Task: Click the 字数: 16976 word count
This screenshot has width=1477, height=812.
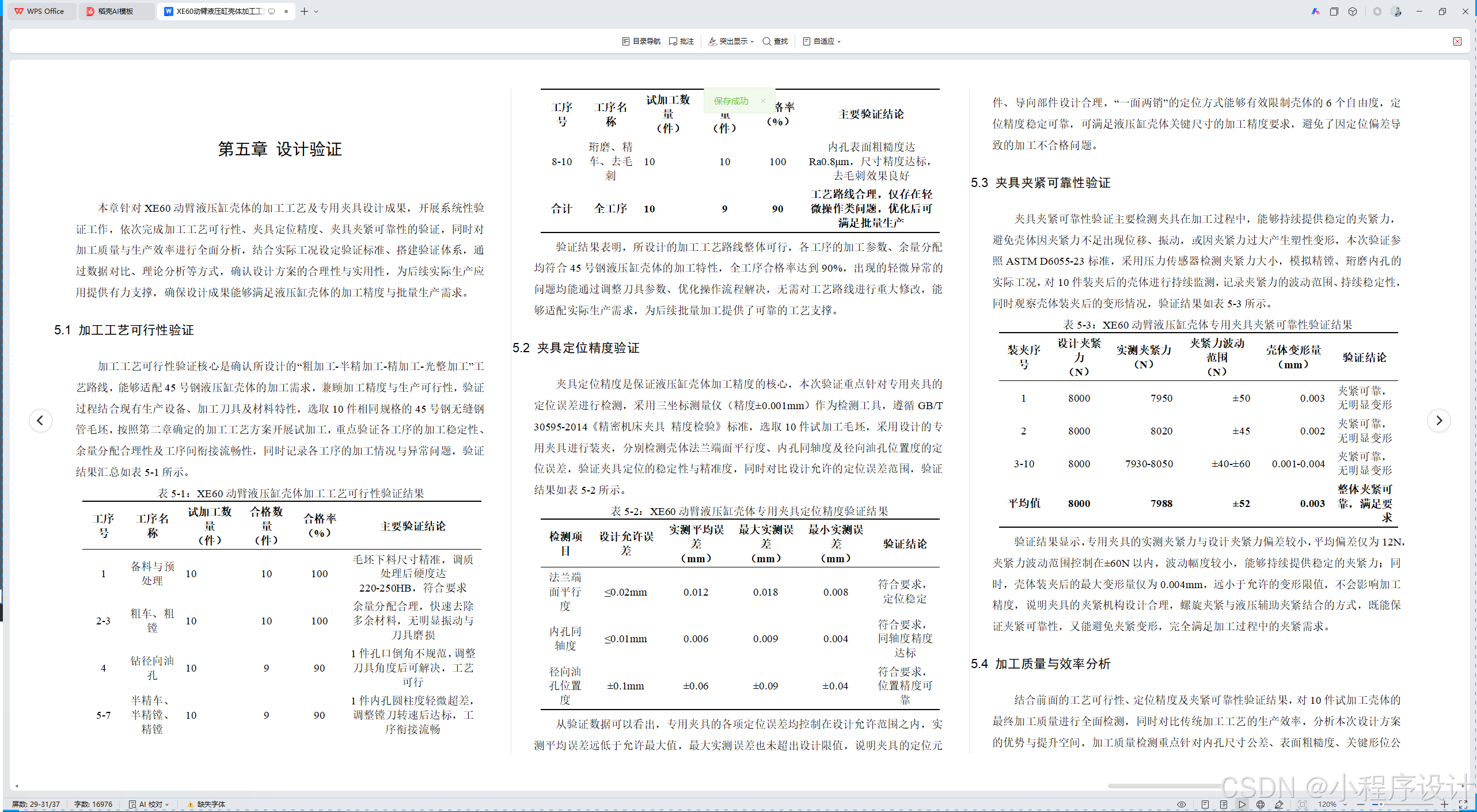Action: (93, 805)
